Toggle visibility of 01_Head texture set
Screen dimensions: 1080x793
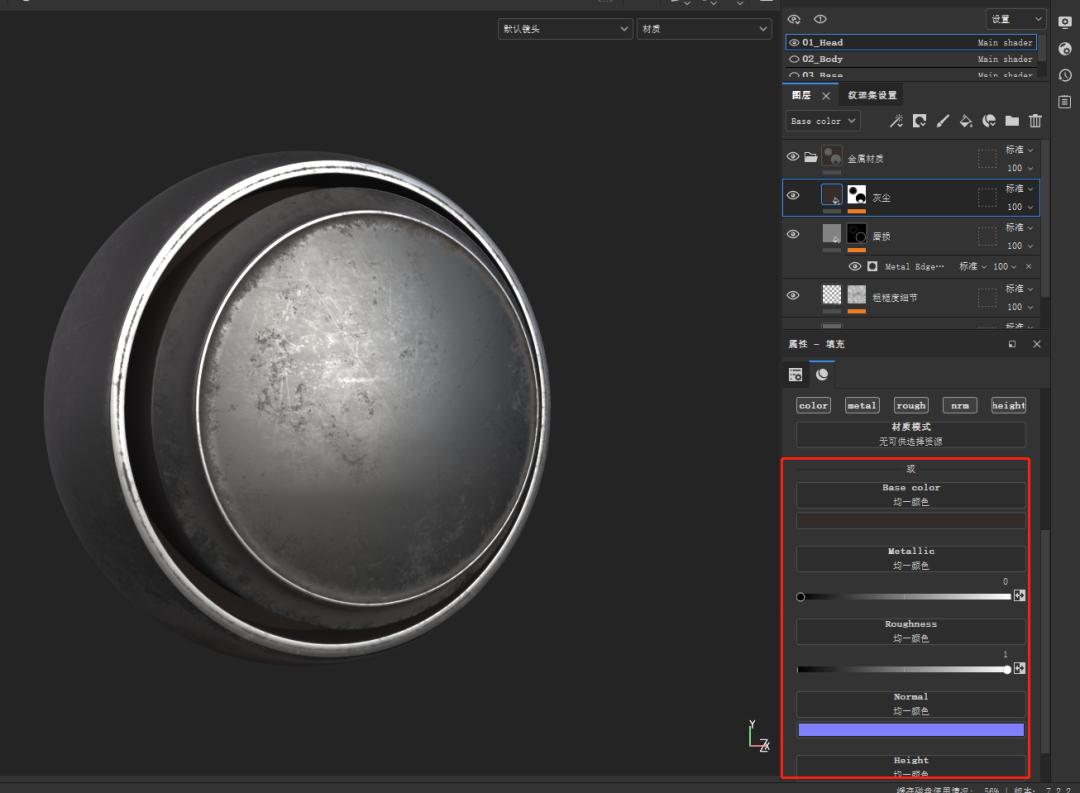click(794, 43)
